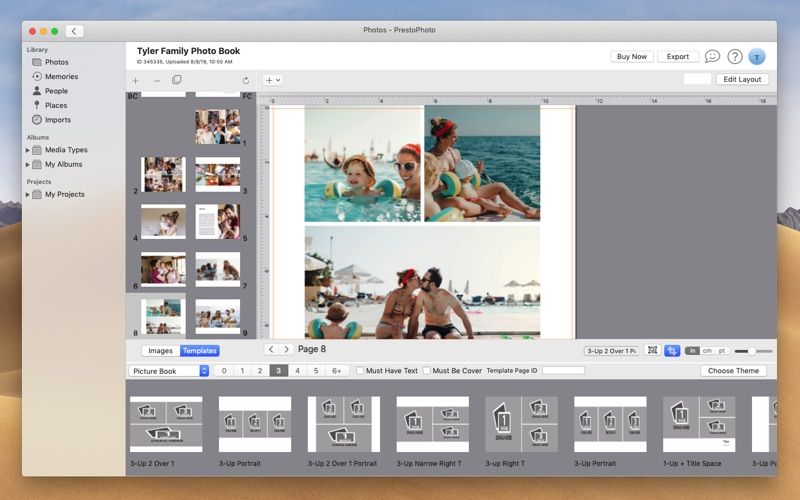Add a page with the plus icon

pyautogui.click(x=136, y=81)
